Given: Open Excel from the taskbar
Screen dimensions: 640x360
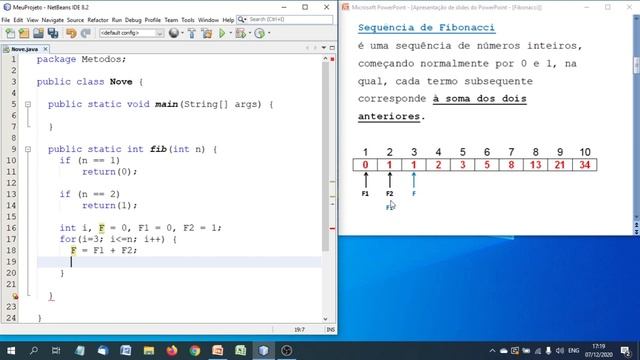Looking at the screenshot, I should click(240, 351).
